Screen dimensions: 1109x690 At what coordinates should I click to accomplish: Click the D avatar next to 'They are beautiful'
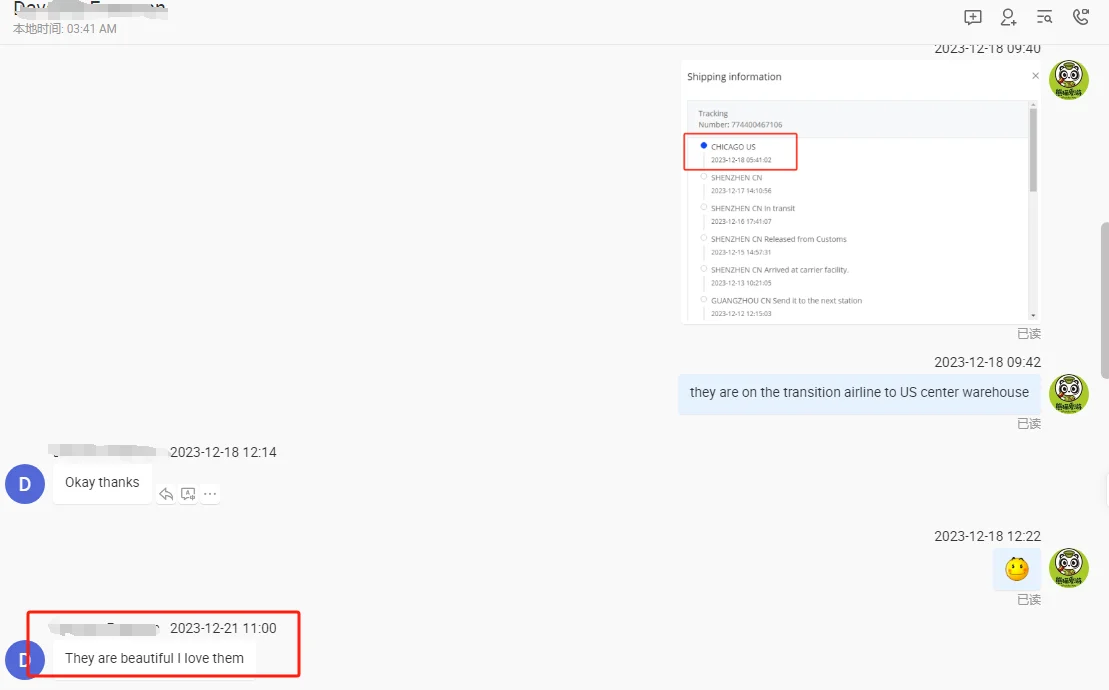tap(25, 660)
